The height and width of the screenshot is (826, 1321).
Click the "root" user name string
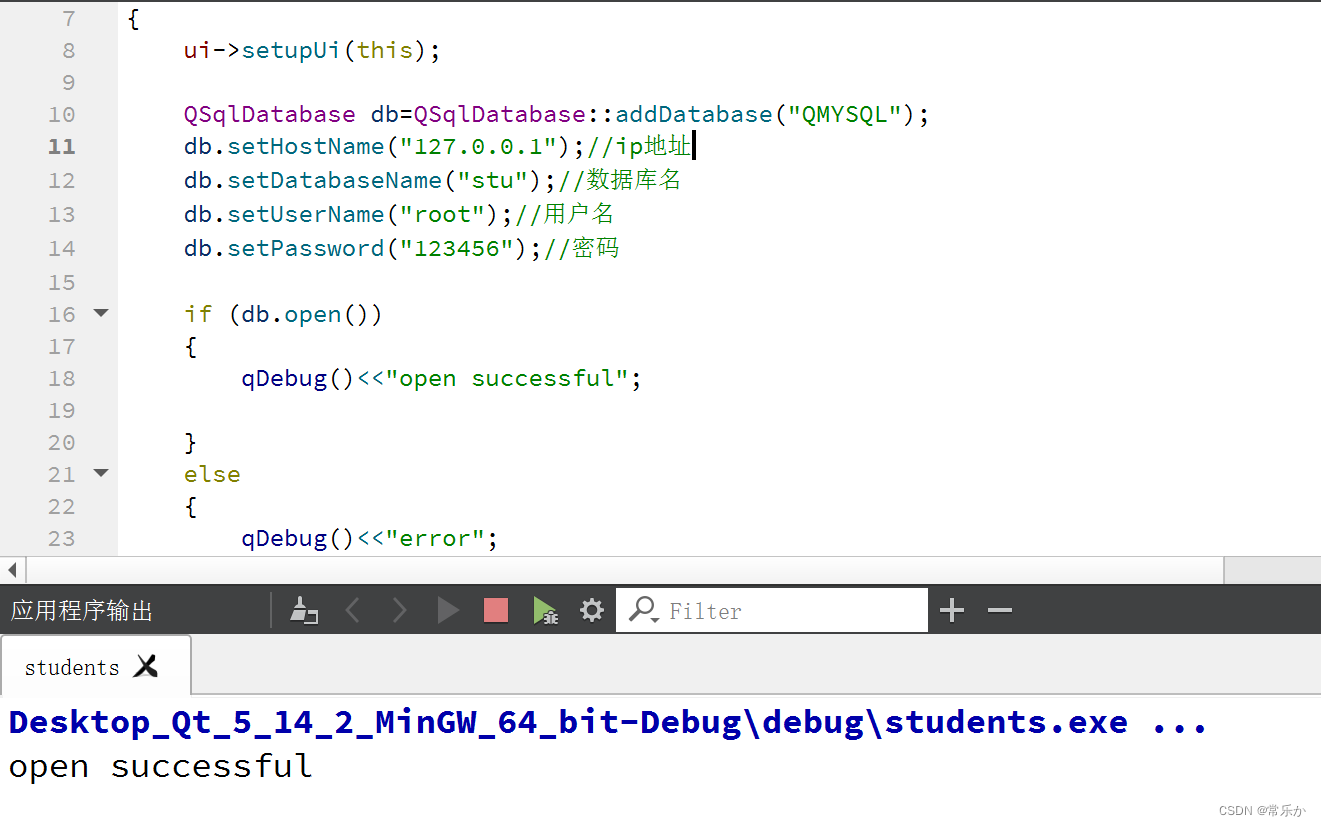443,214
